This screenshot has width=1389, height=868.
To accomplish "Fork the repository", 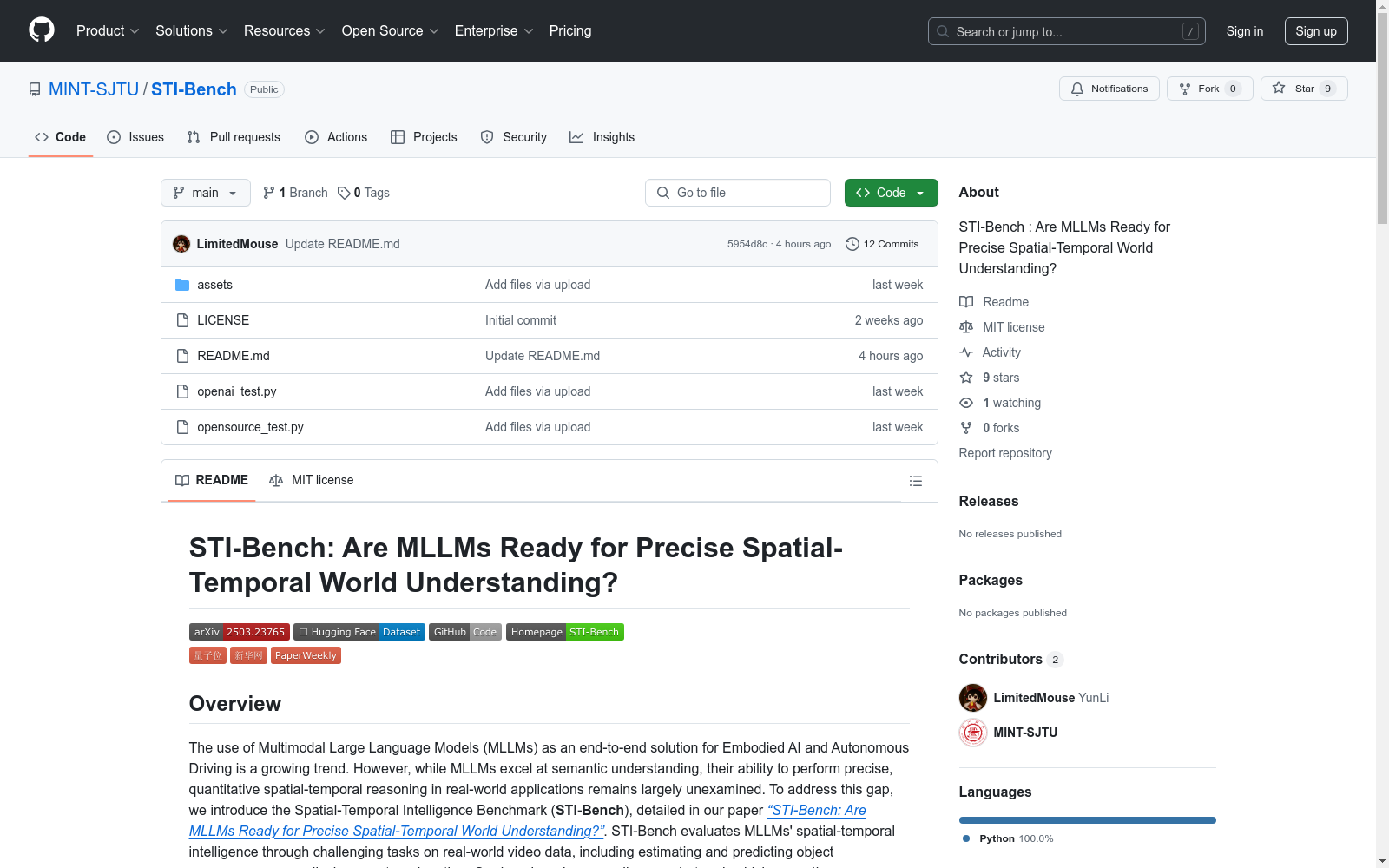I will [1210, 89].
